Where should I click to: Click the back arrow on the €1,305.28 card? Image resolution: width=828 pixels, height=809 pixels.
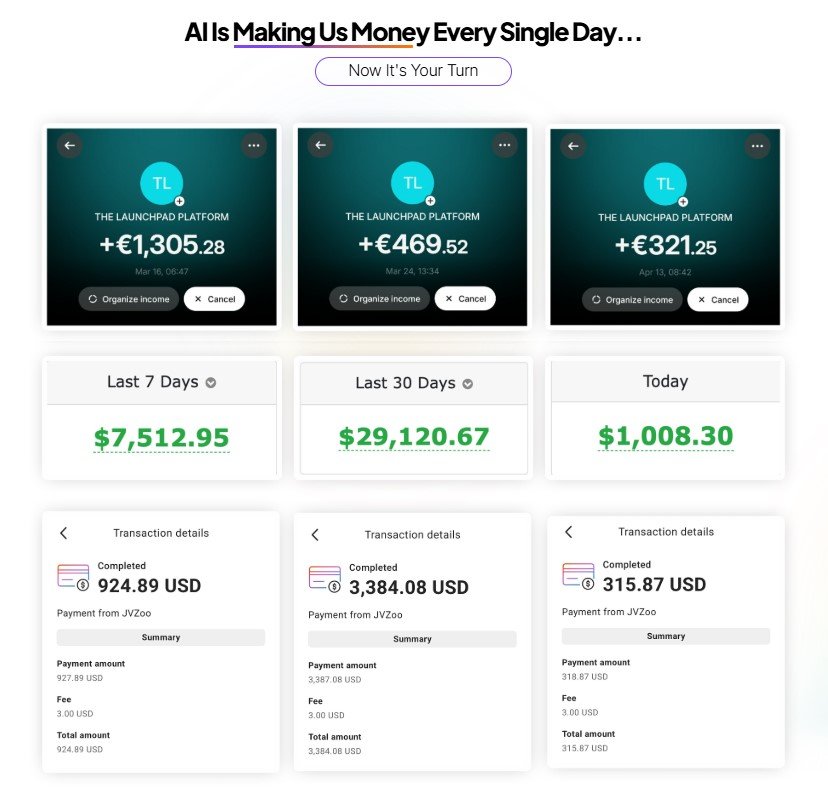click(x=69, y=145)
